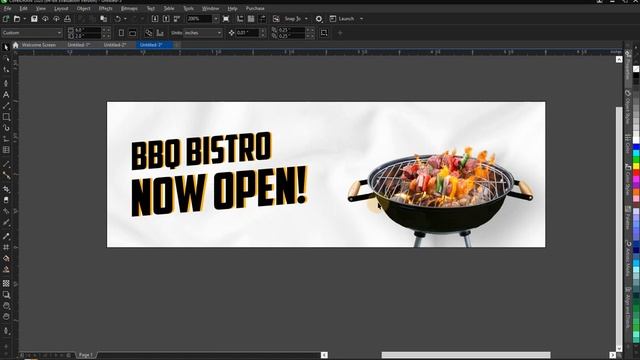
Task: Click the Page 1 tab at bottom
Action: pos(86,355)
